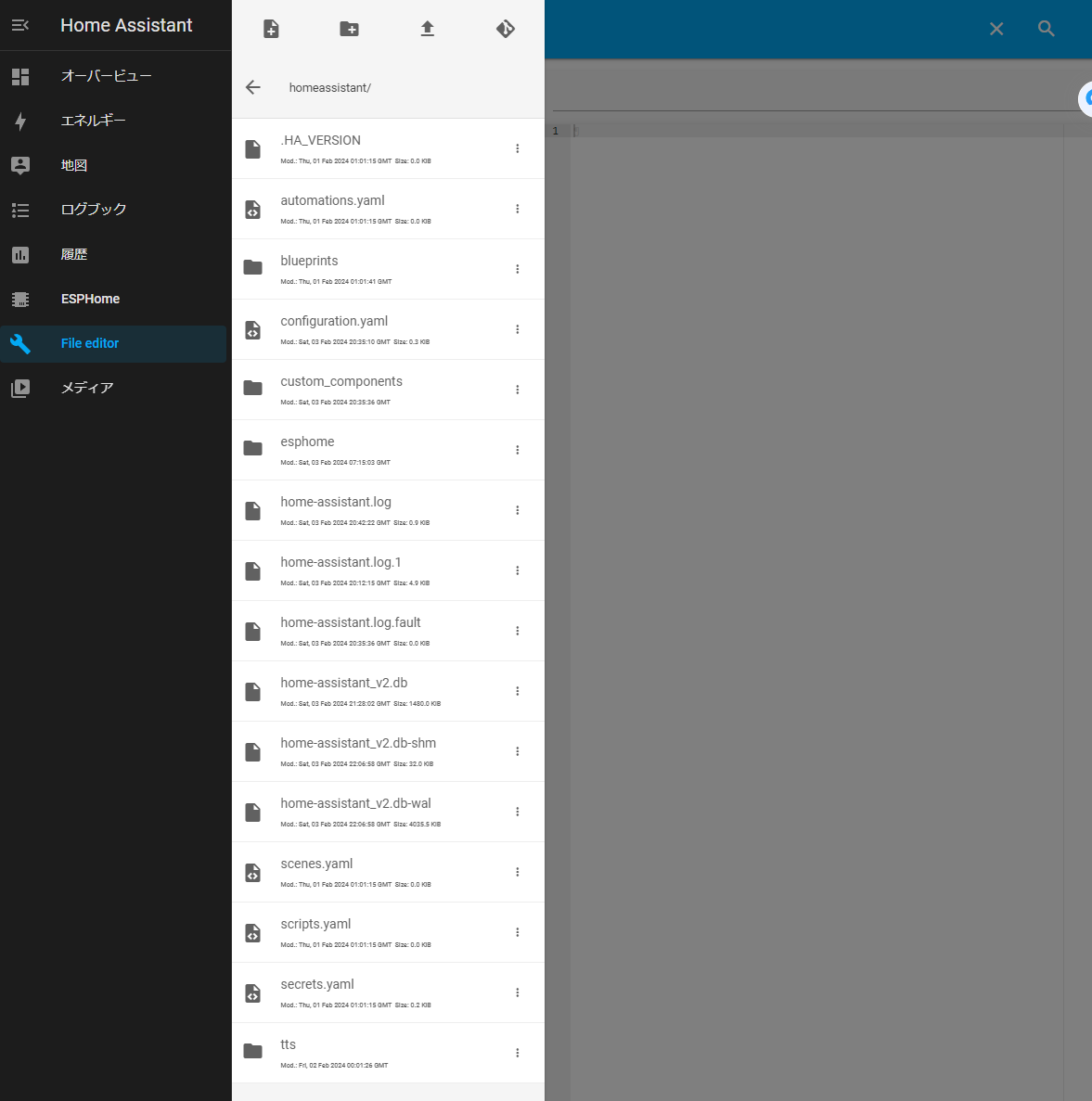Open home-assistant.log.fault file
Screen dimensions: 1092x1101
point(388,632)
